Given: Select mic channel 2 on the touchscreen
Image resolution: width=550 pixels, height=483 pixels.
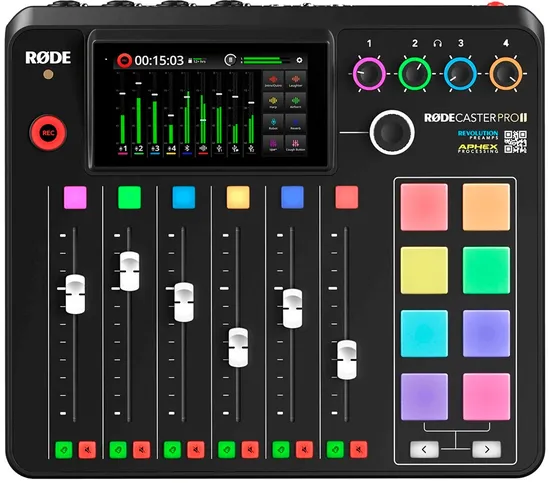Looking at the screenshot, I should [139, 149].
